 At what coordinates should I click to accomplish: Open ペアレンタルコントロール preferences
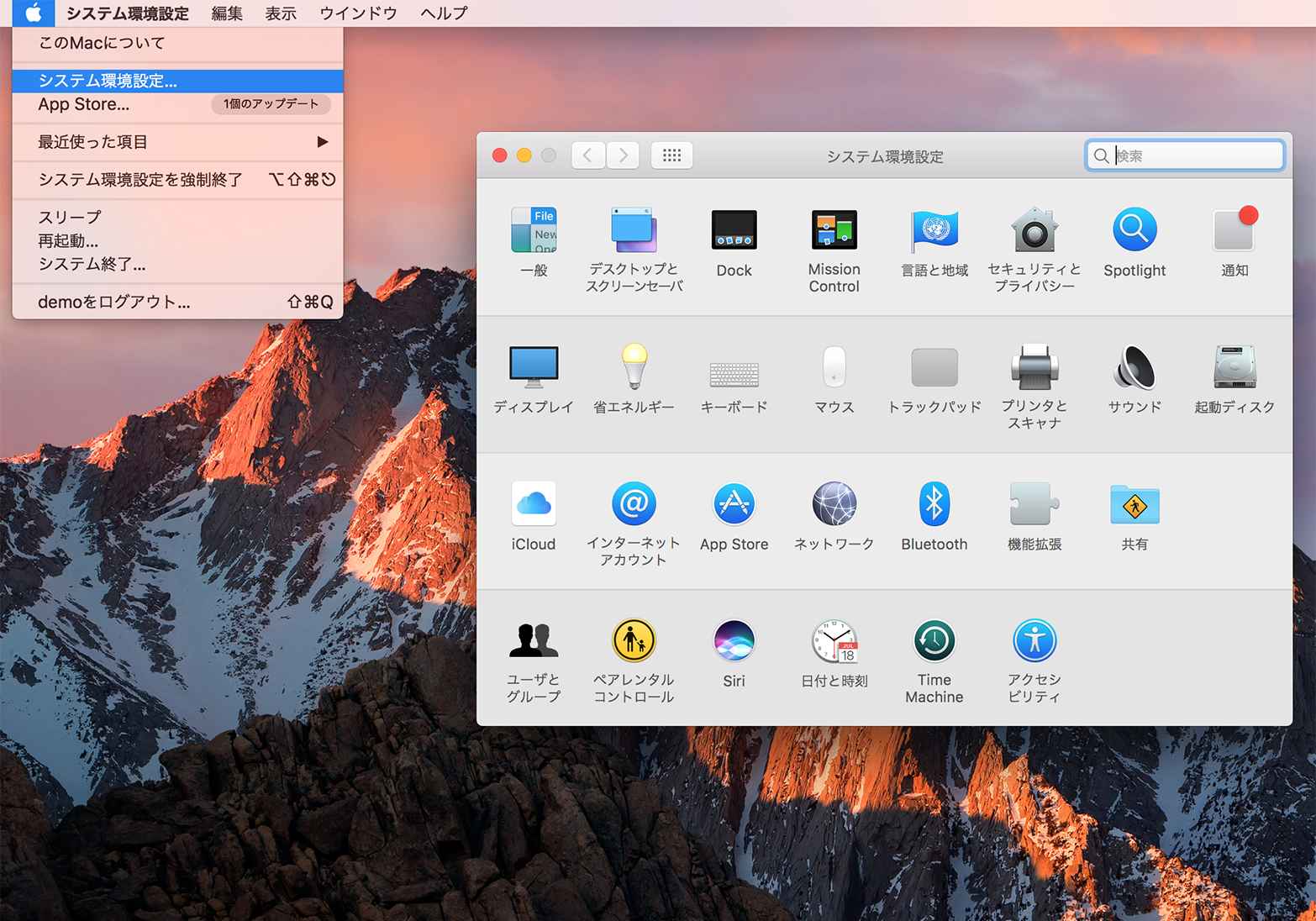coord(634,640)
